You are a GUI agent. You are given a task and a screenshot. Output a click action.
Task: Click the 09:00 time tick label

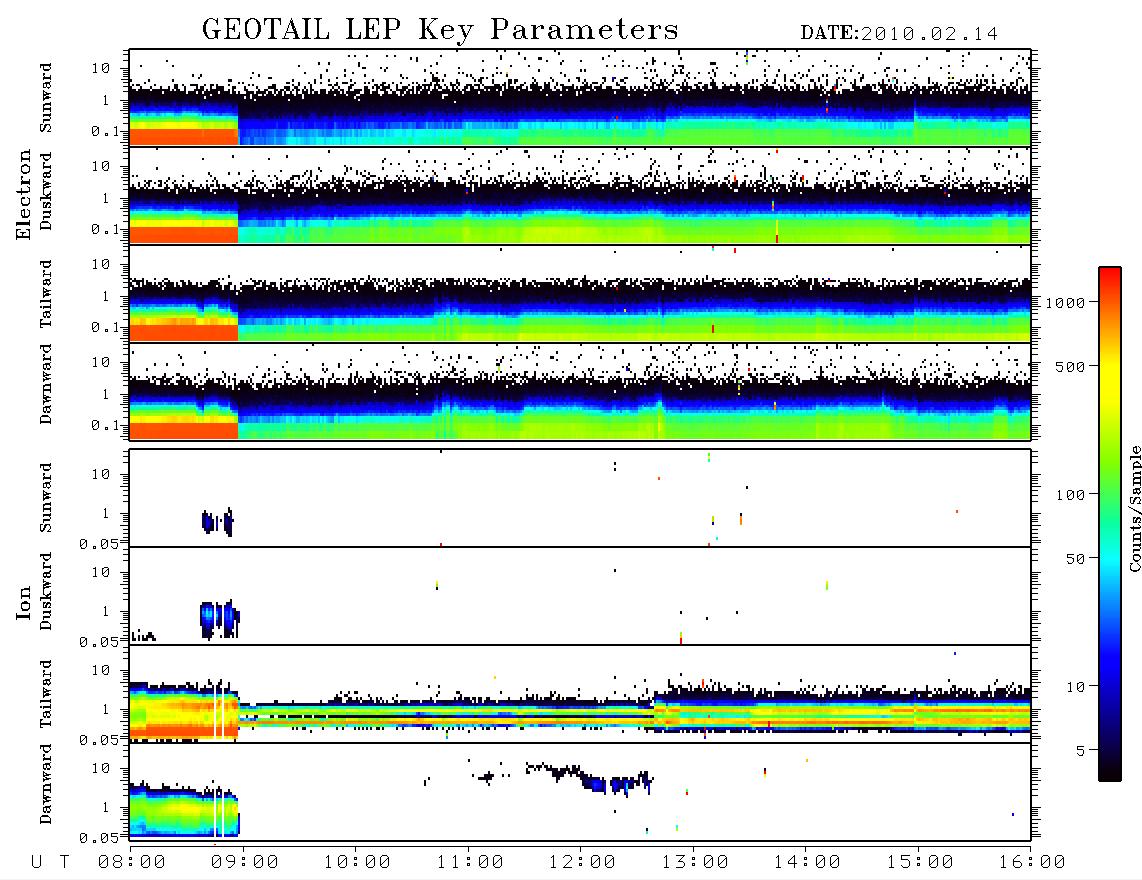point(245,862)
